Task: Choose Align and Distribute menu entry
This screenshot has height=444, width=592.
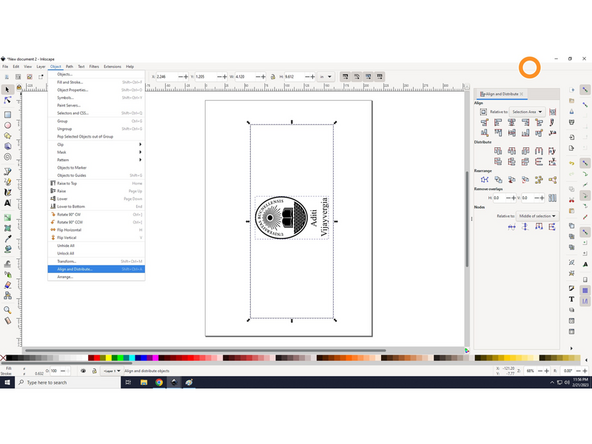Action: 96,269
